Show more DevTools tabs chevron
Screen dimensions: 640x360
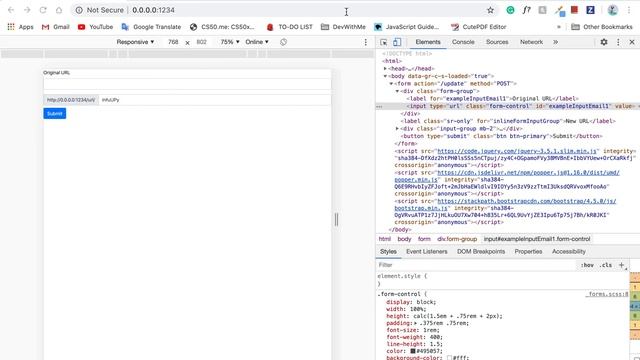(556, 42)
